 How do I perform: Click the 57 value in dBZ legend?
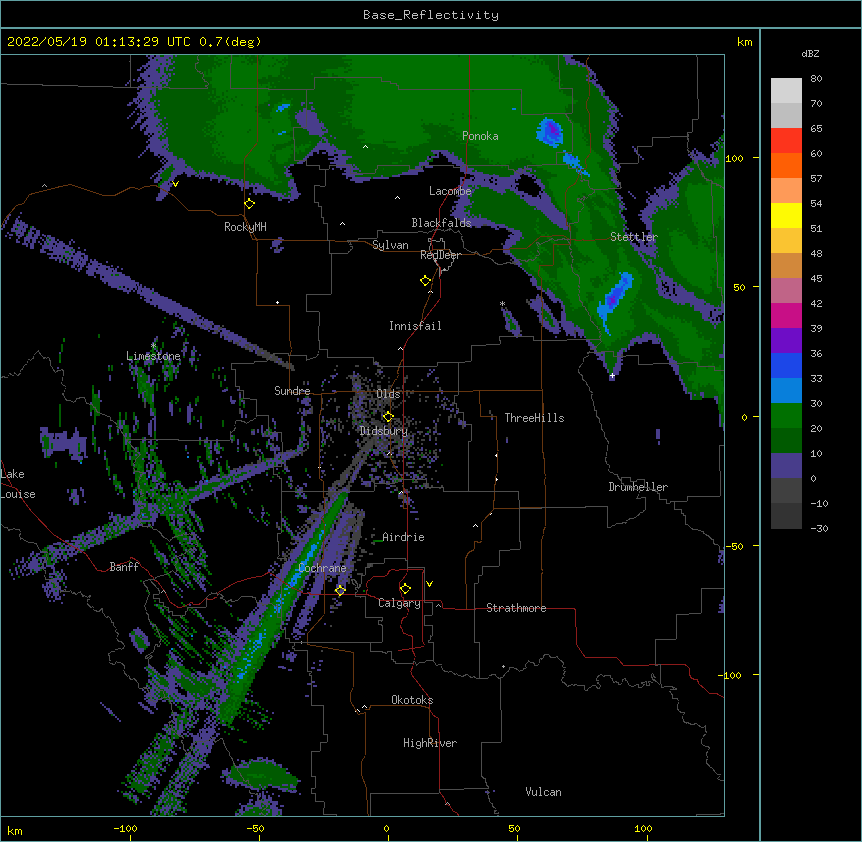point(816,178)
